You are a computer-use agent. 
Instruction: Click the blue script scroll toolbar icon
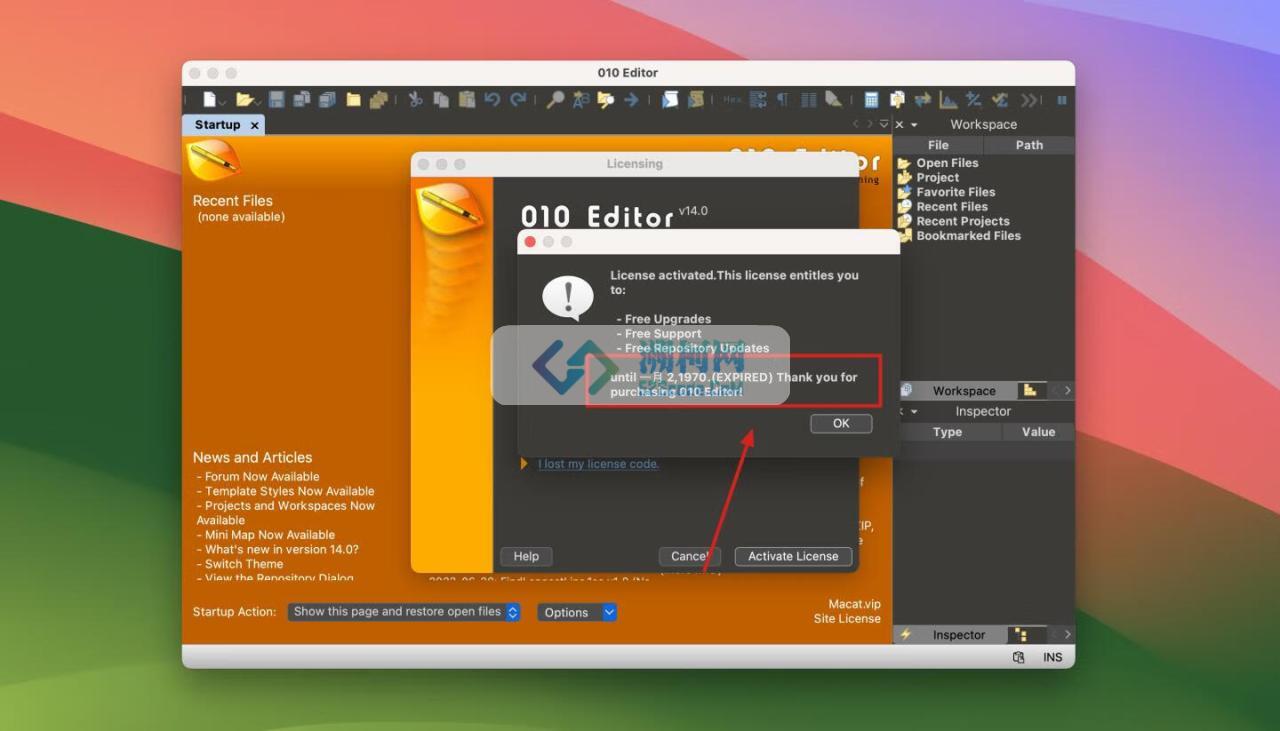tap(670, 99)
